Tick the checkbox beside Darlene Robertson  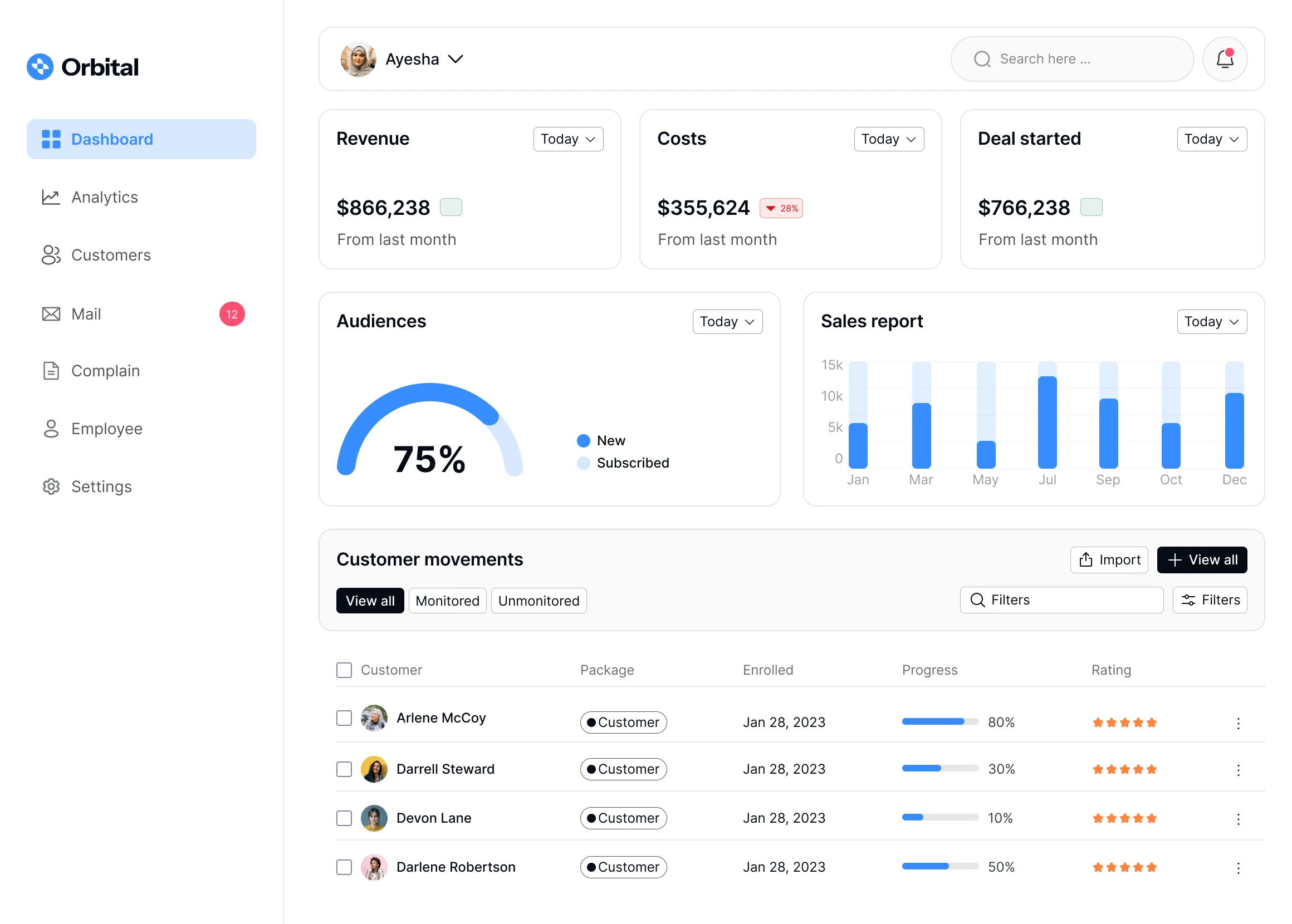click(344, 867)
